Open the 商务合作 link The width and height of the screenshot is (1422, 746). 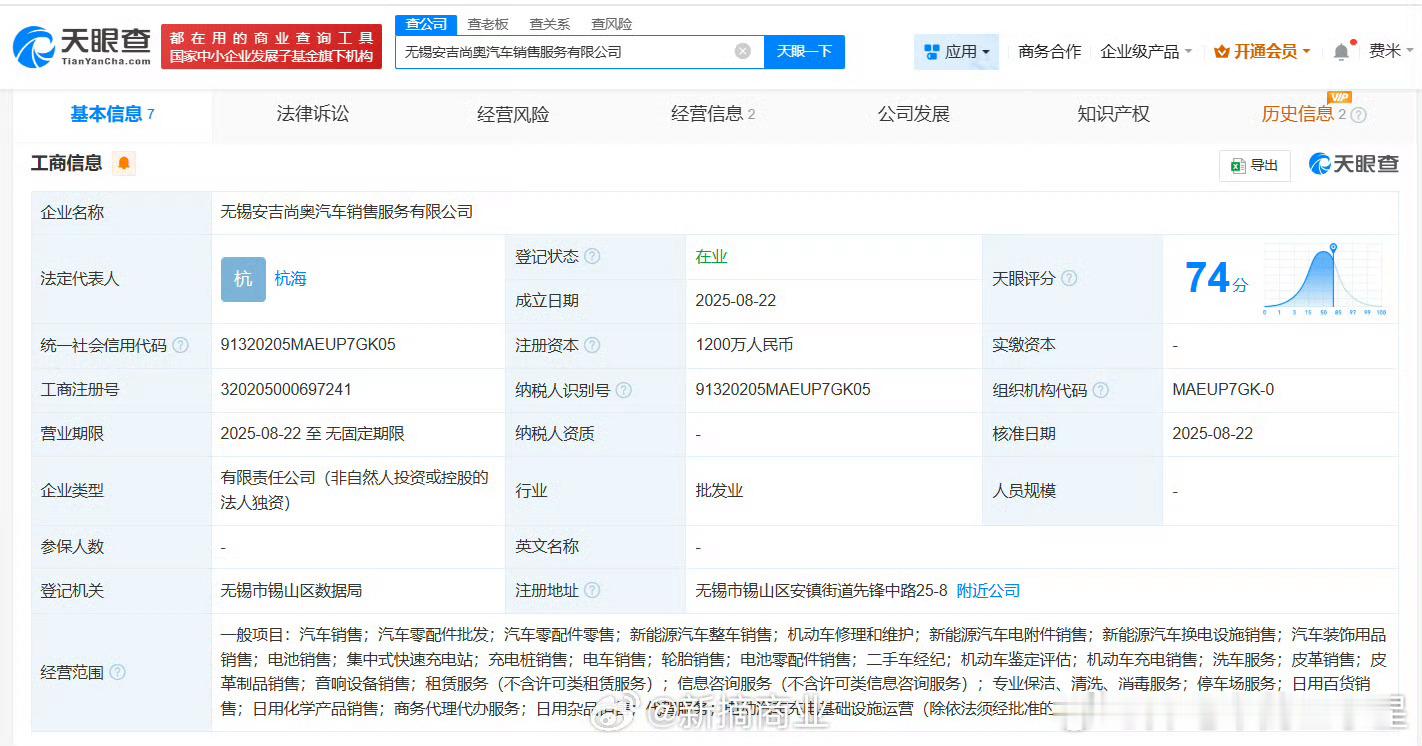[1049, 51]
